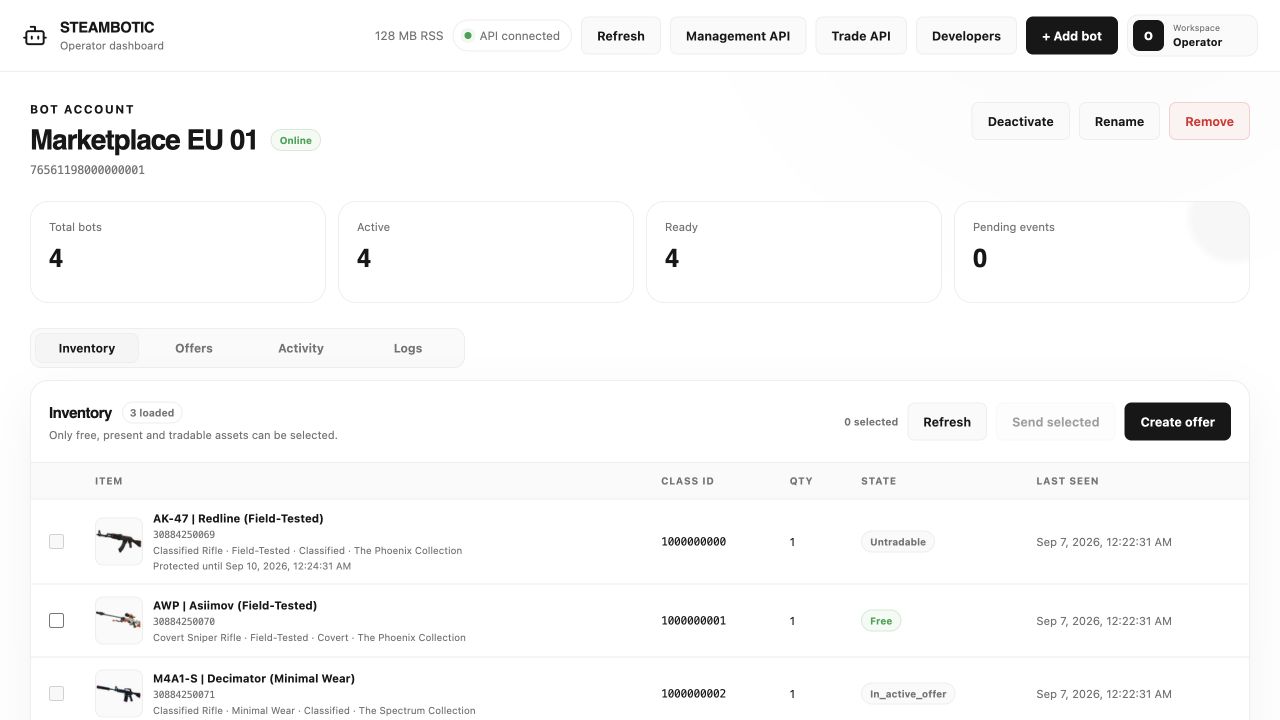The height and width of the screenshot is (720, 1280).
Task: Click the Protected until Sep 10 note
Action: point(252,566)
